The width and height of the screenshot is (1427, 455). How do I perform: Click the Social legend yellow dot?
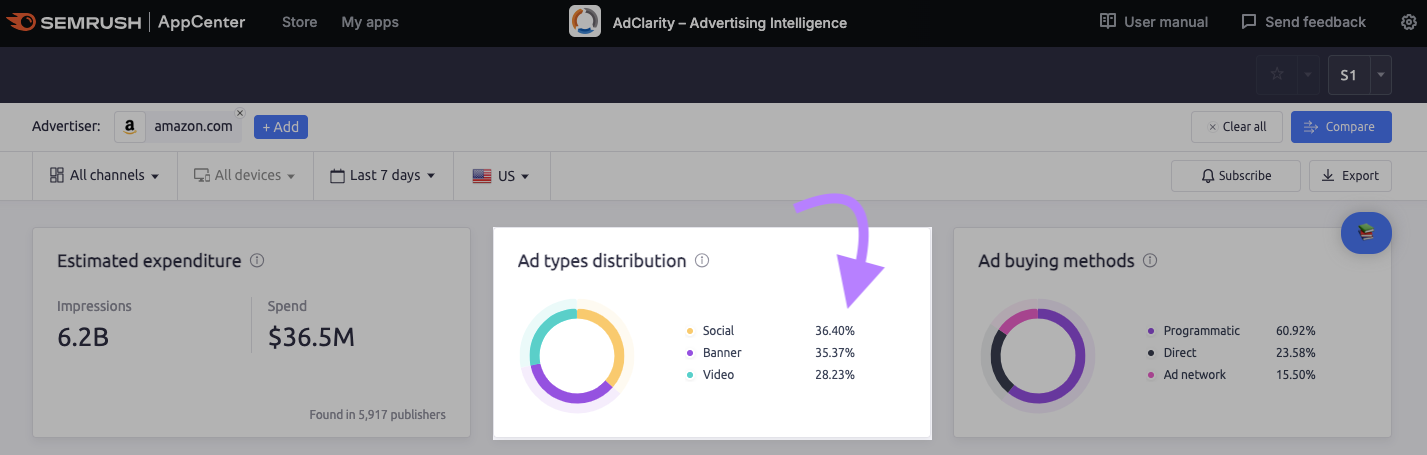coord(690,331)
